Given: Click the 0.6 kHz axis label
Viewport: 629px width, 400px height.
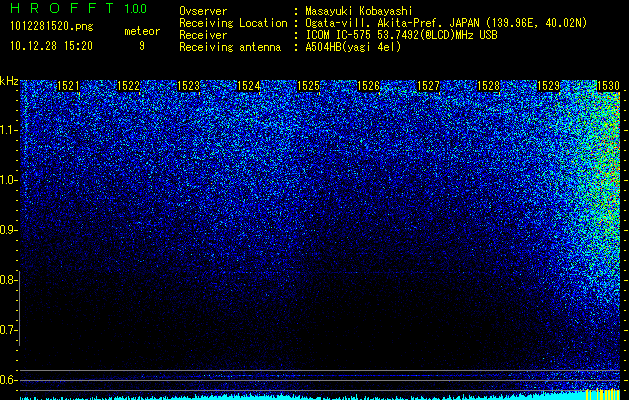Looking at the screenshot, I should coord(8,380).
